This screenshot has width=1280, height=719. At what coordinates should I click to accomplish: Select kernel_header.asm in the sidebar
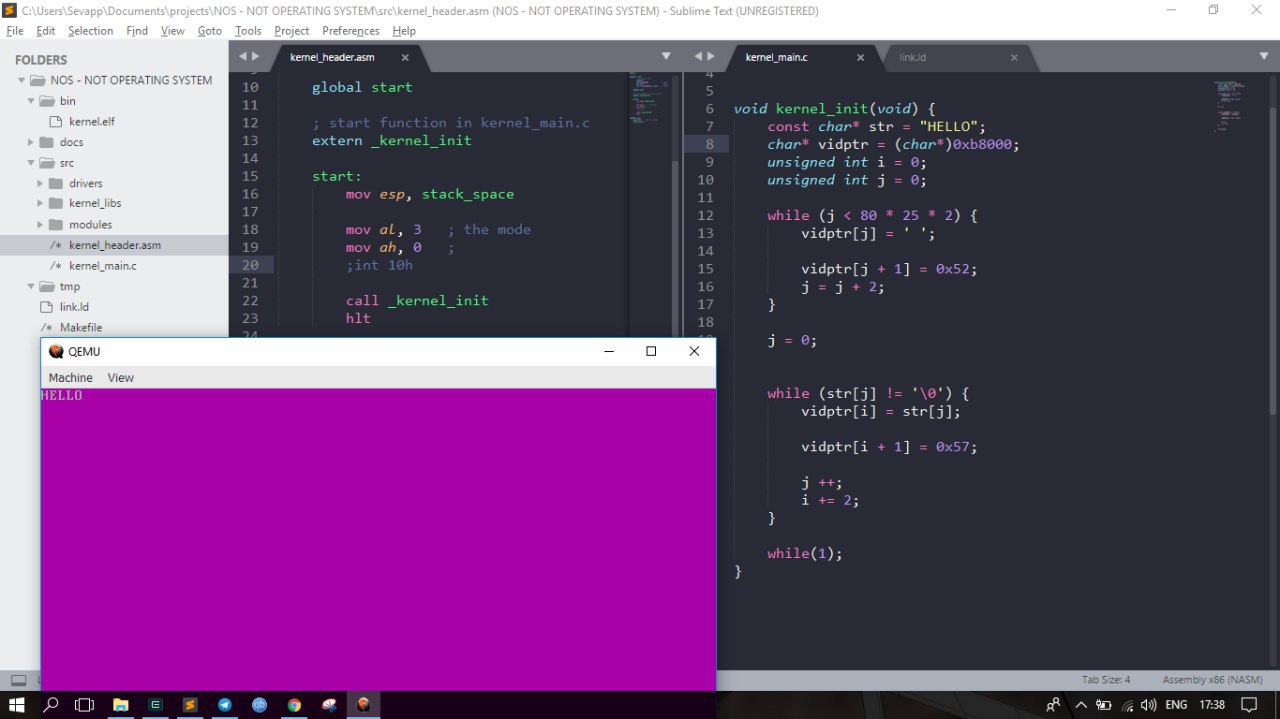(114, 245)
